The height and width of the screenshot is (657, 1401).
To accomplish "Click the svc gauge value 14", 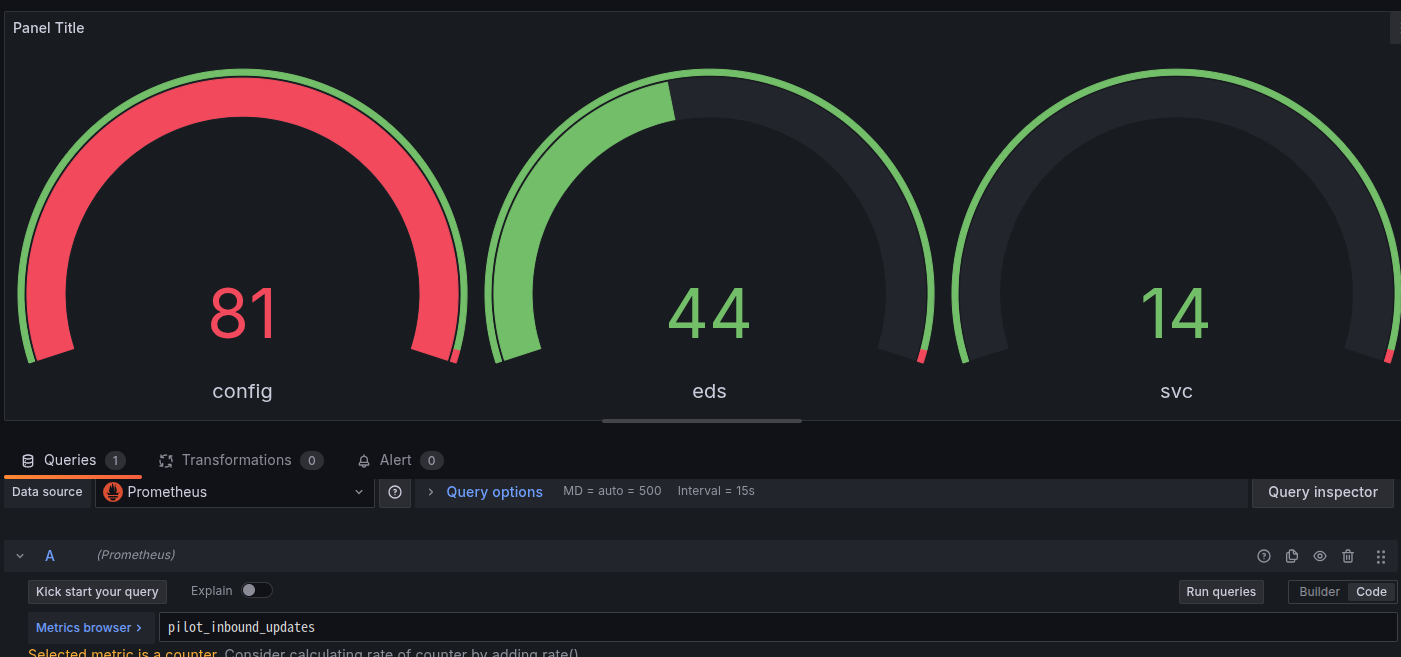I will tap(1175, 314).
